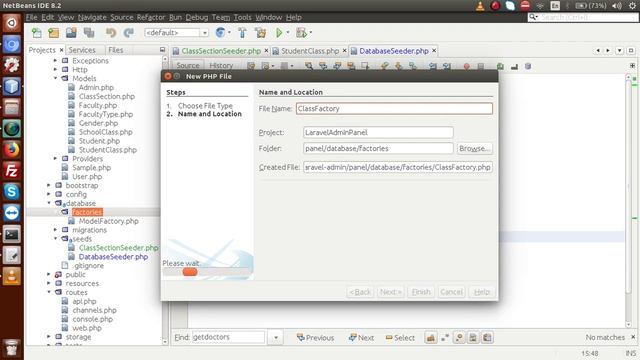The height and width of the screenshot is (360, 640).
Task: Click the editor maximize window icon near tabs
Action: 631,50
